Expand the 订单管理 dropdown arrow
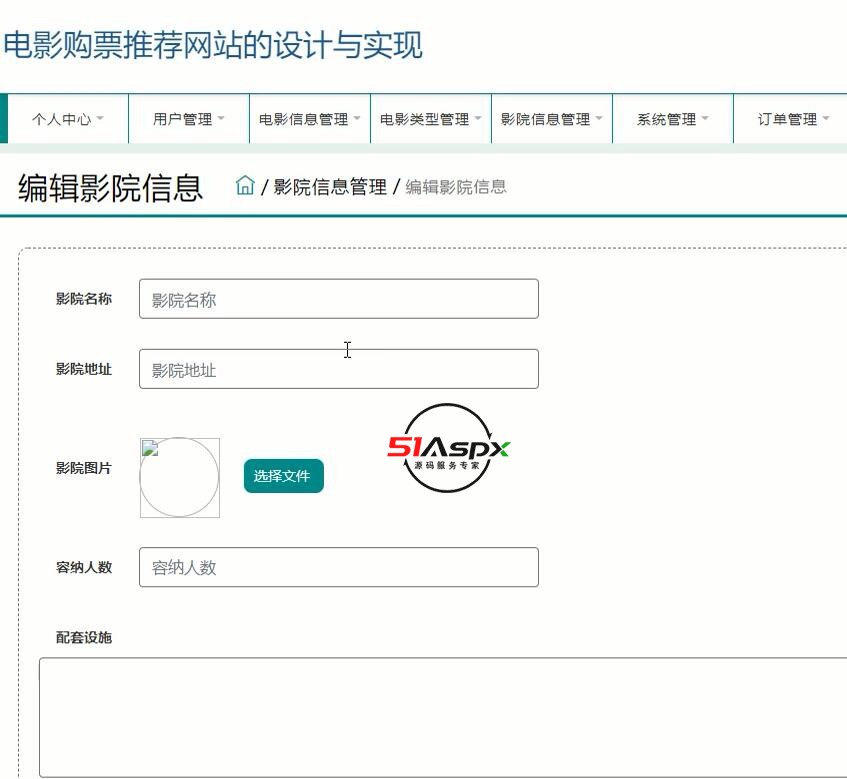This screenshot has height=779, width=847. pyautogui.click(x=825, y=118)
